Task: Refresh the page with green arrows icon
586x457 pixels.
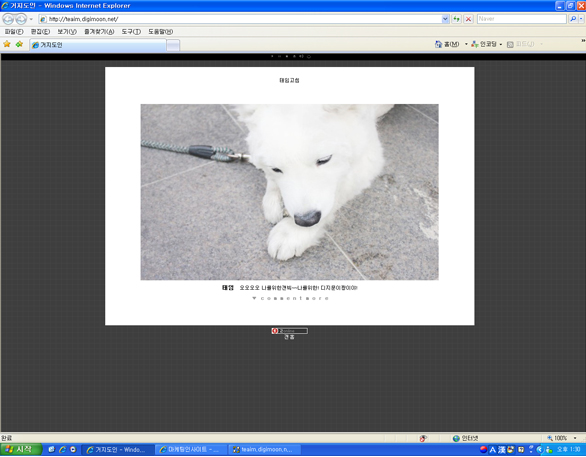Action: [x=456, y=19]
